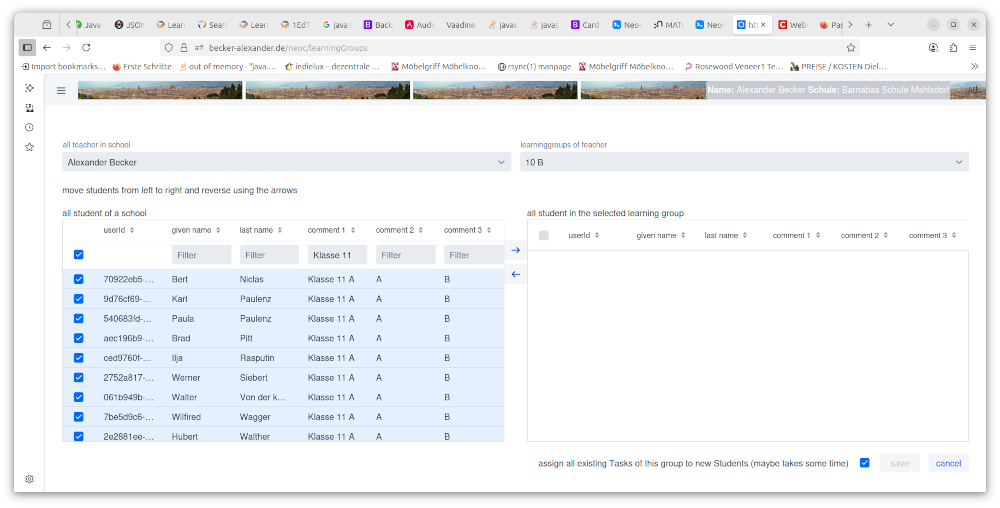Toggle the Firefox sidebar button
The height and width of the screenshot is (508, 1000).
[x=27, y=47]
